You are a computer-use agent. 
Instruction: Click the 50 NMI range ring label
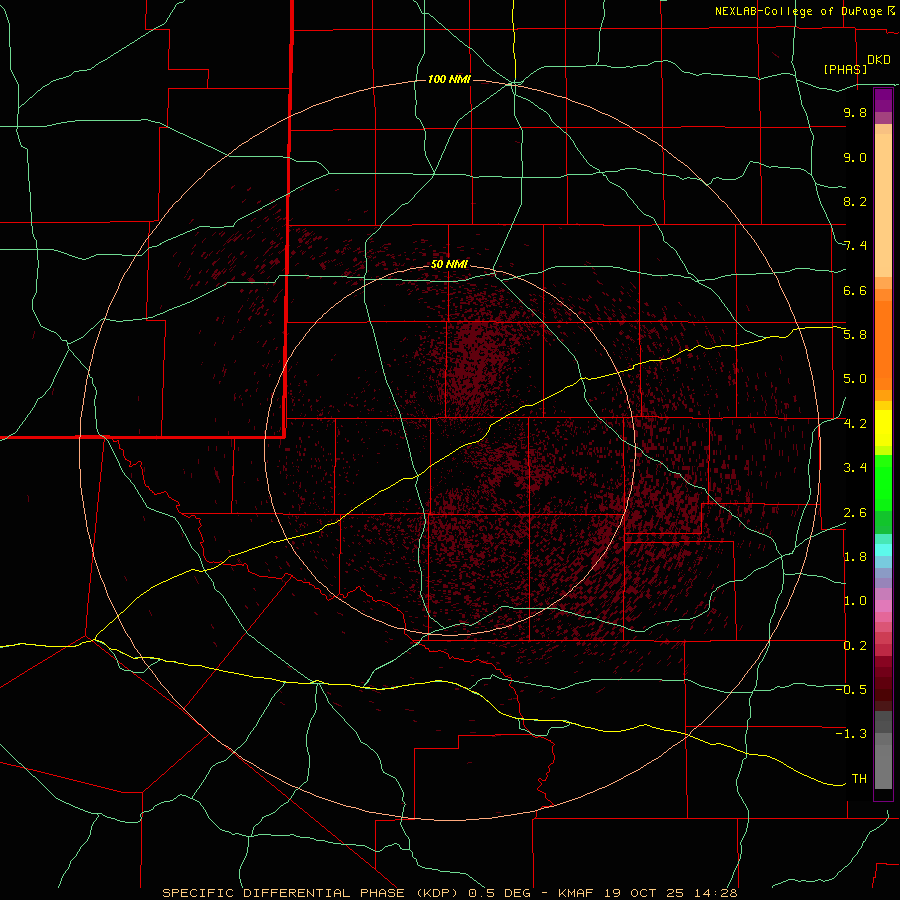pos(449,264)
